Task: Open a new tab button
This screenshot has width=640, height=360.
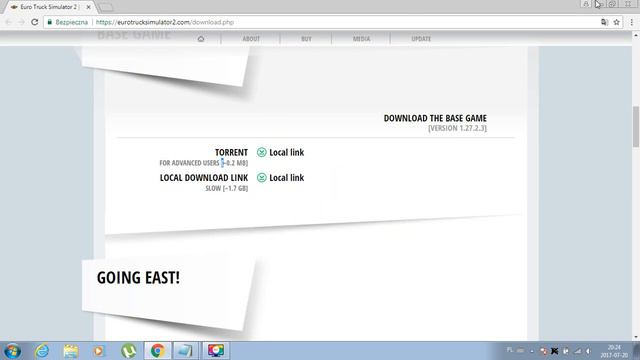Action: 106,7
